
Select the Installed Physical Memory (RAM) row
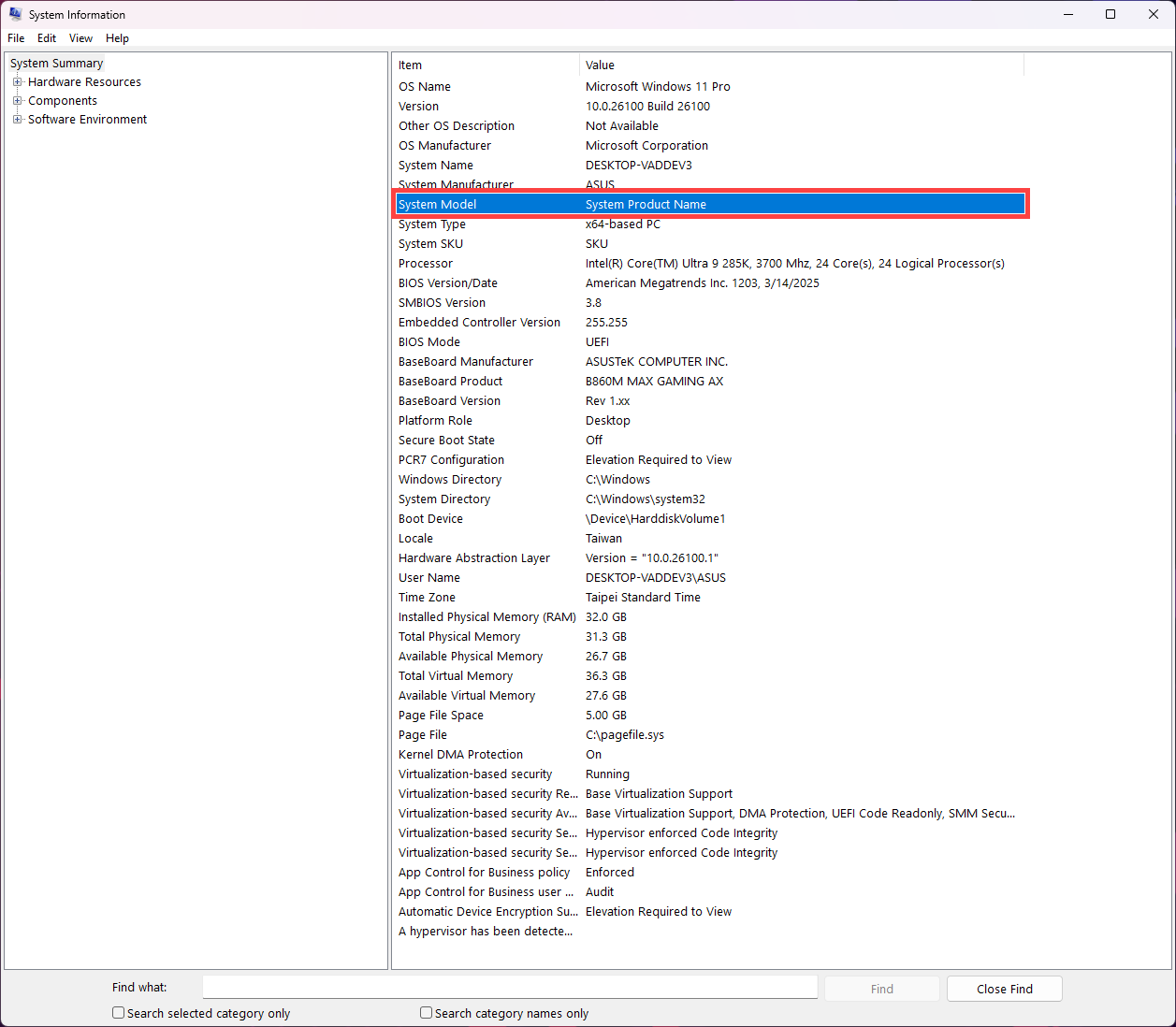click(x=709, y=617)
